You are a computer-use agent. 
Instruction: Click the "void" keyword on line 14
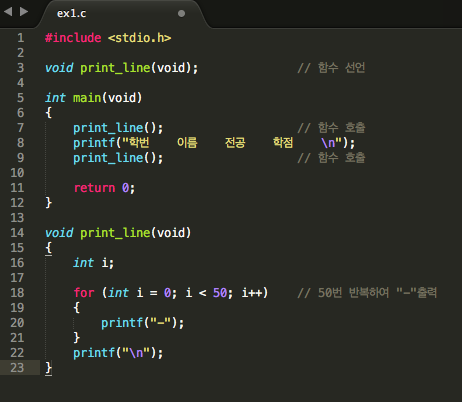tap(59, 233)
